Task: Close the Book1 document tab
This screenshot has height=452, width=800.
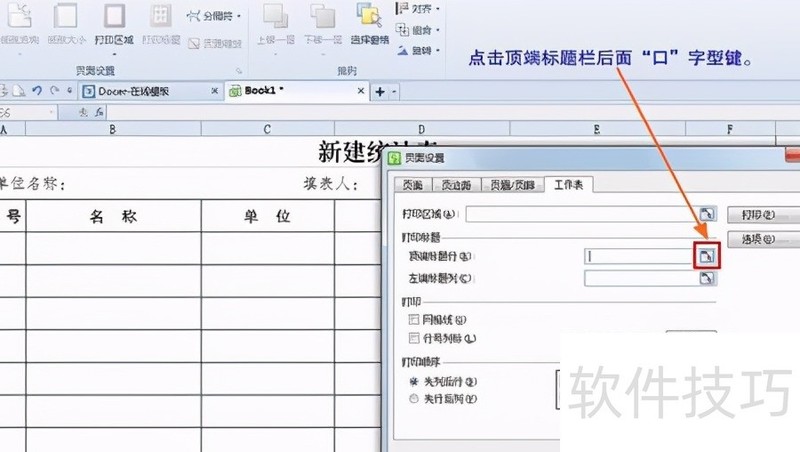Action: click(x=361, y=91)
